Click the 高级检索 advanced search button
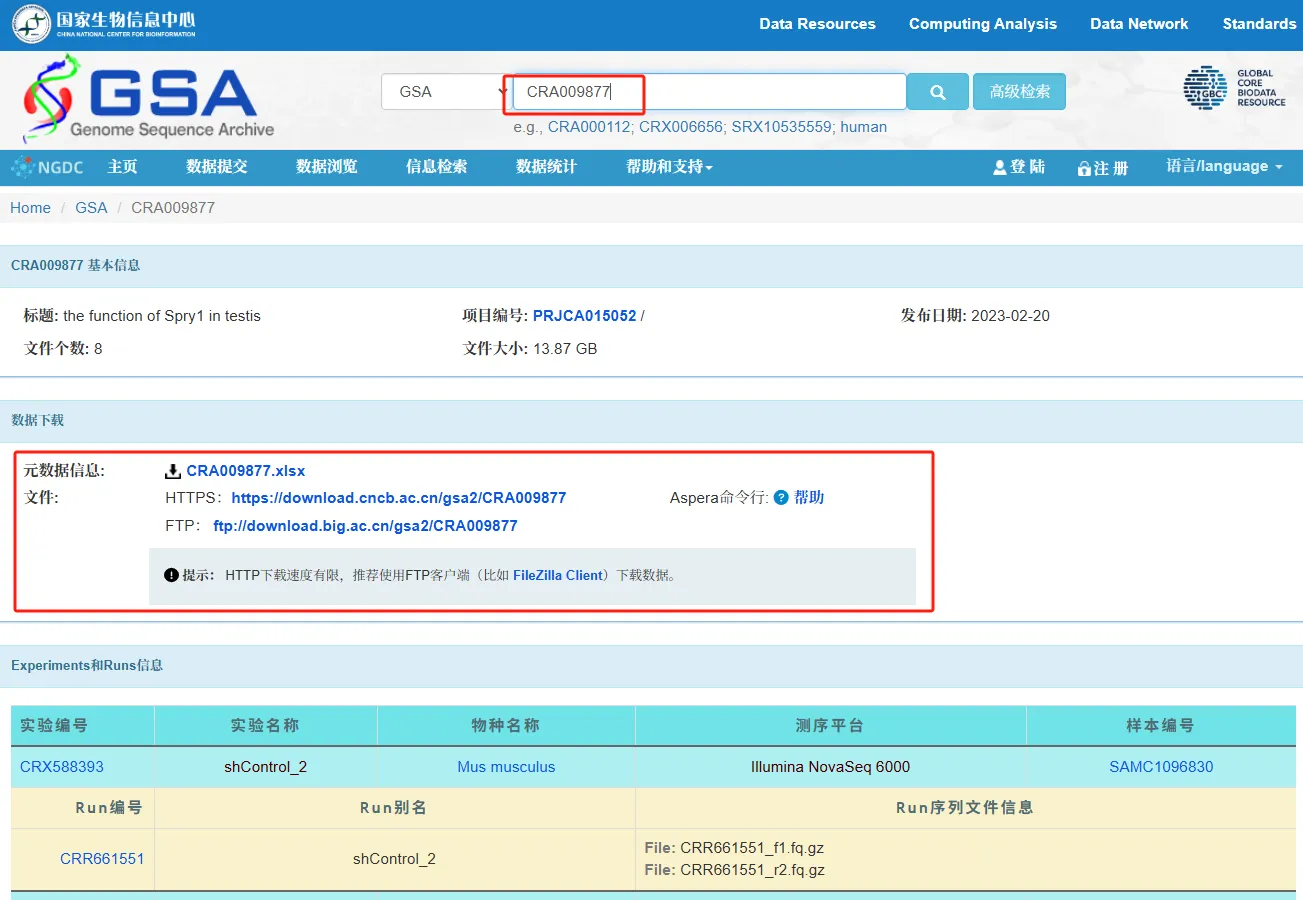1303x900 pixels. point(1019,92)
